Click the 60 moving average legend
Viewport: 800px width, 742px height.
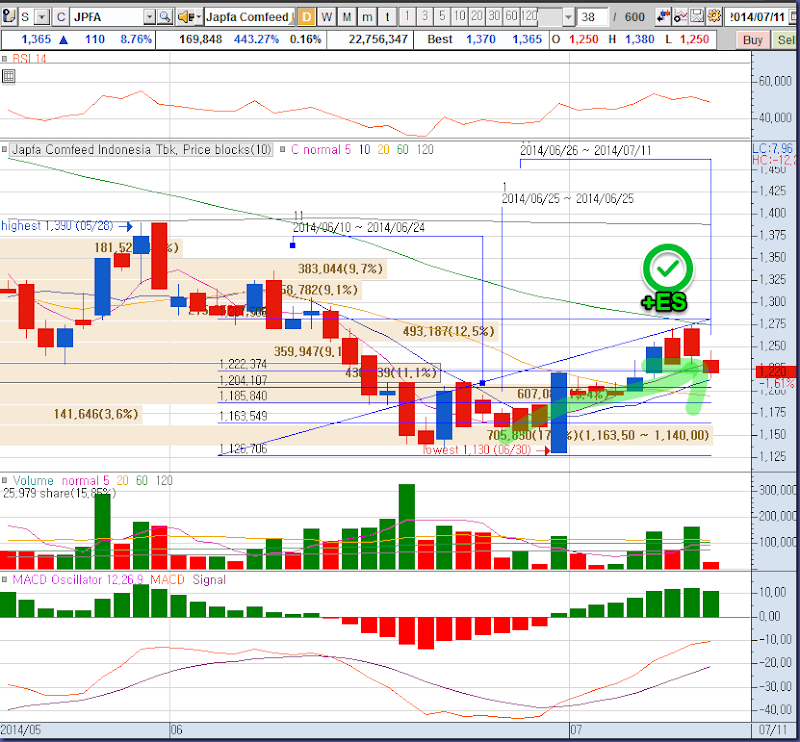pyautogui.click(x=403, y=150)
